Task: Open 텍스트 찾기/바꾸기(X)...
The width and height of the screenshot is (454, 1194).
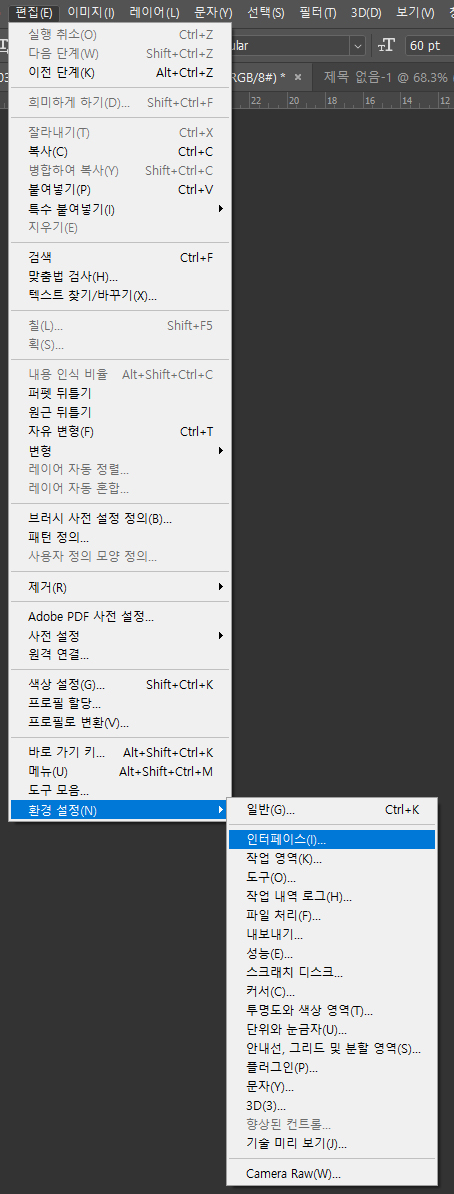Action: point(120,295)
